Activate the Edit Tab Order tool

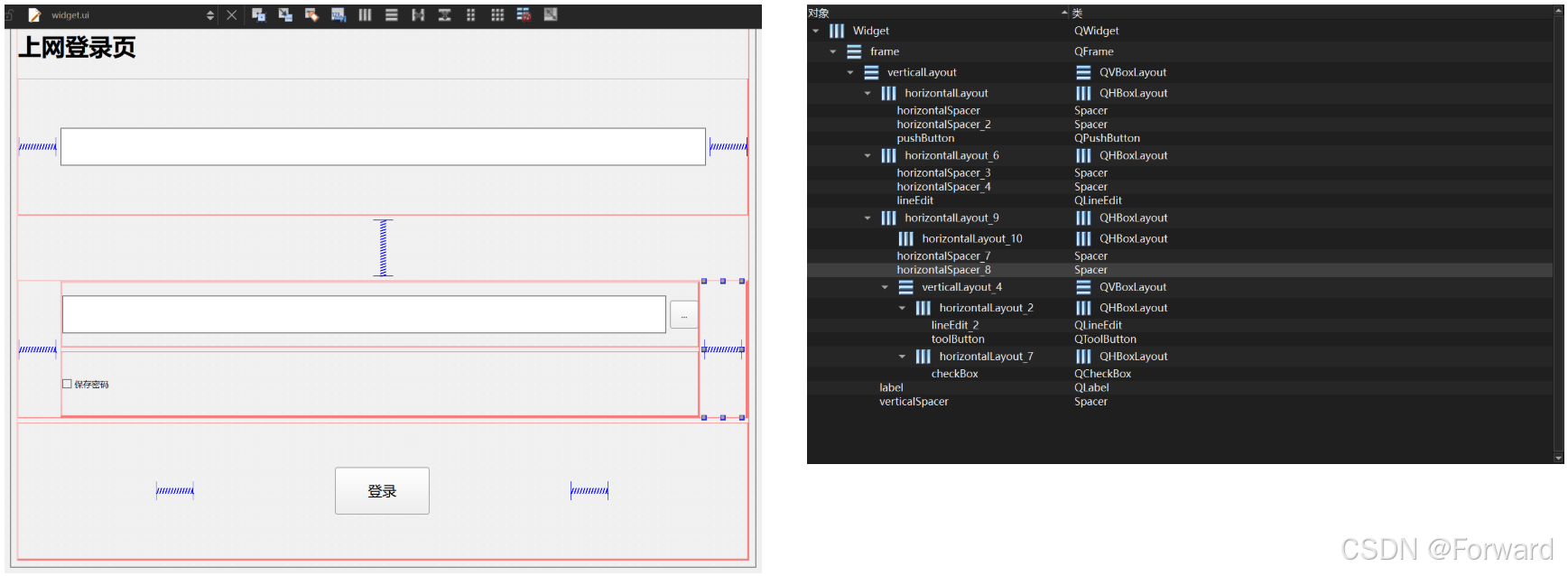click(339, 14)
